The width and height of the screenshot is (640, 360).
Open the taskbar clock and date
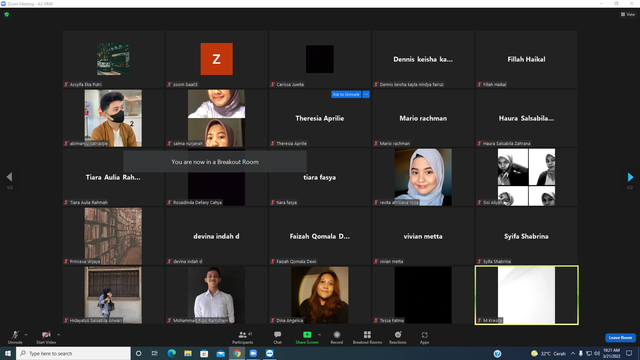click(611, 353)
